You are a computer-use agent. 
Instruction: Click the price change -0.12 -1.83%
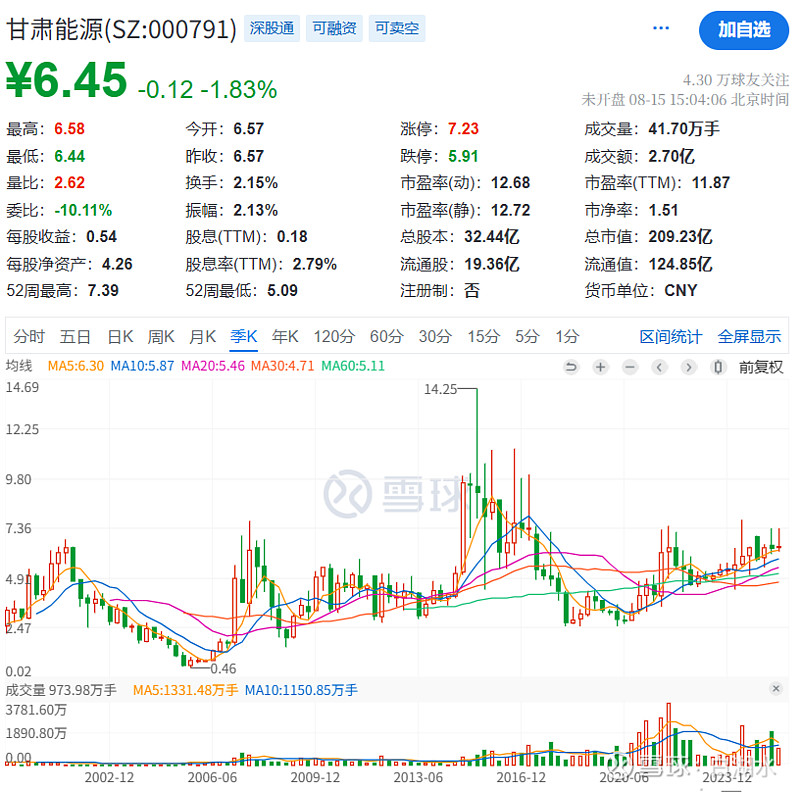[208, 89]
